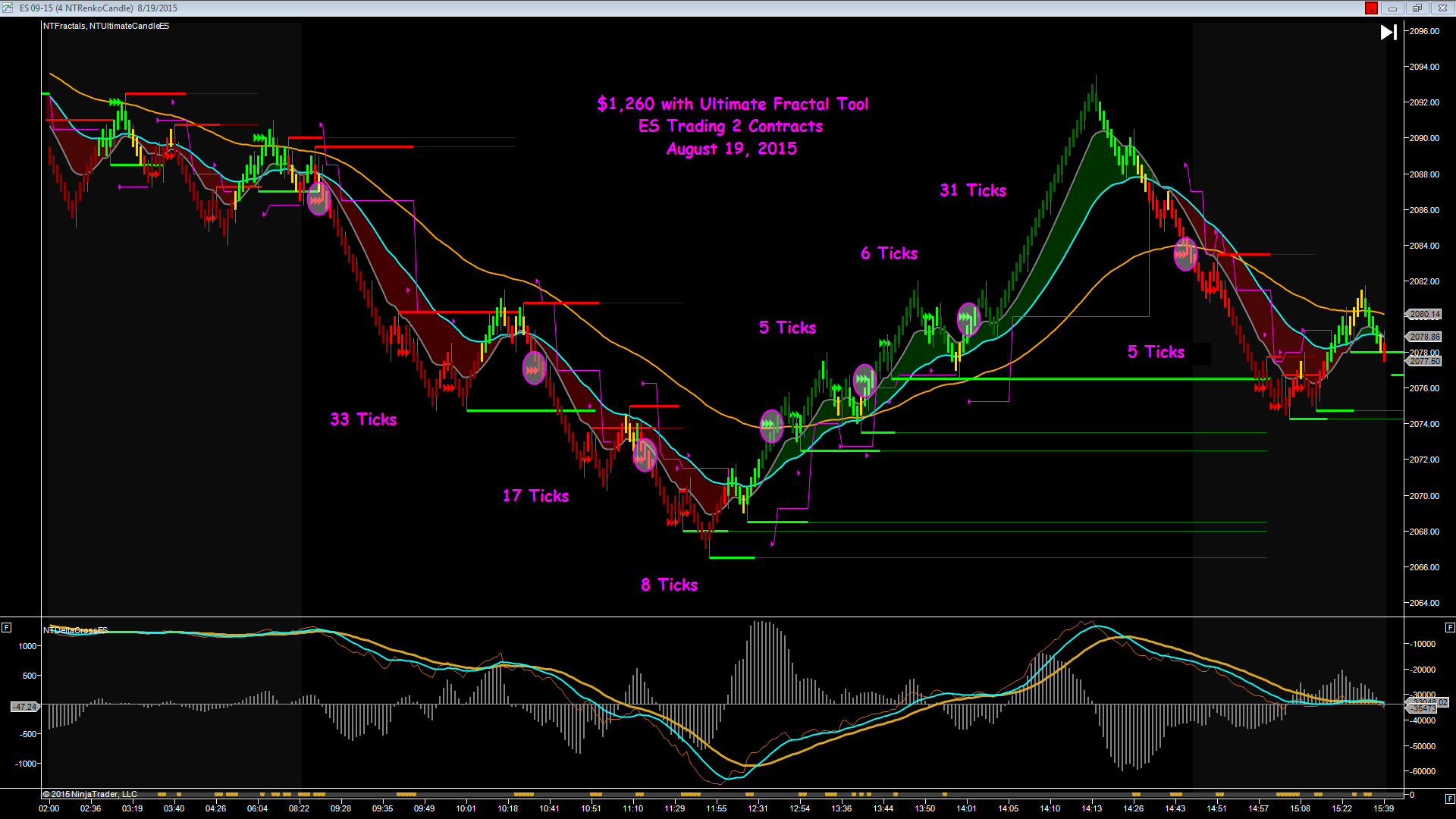
Task: Select the '31 Ticks' annotation
Action: (x=973, y=190)
